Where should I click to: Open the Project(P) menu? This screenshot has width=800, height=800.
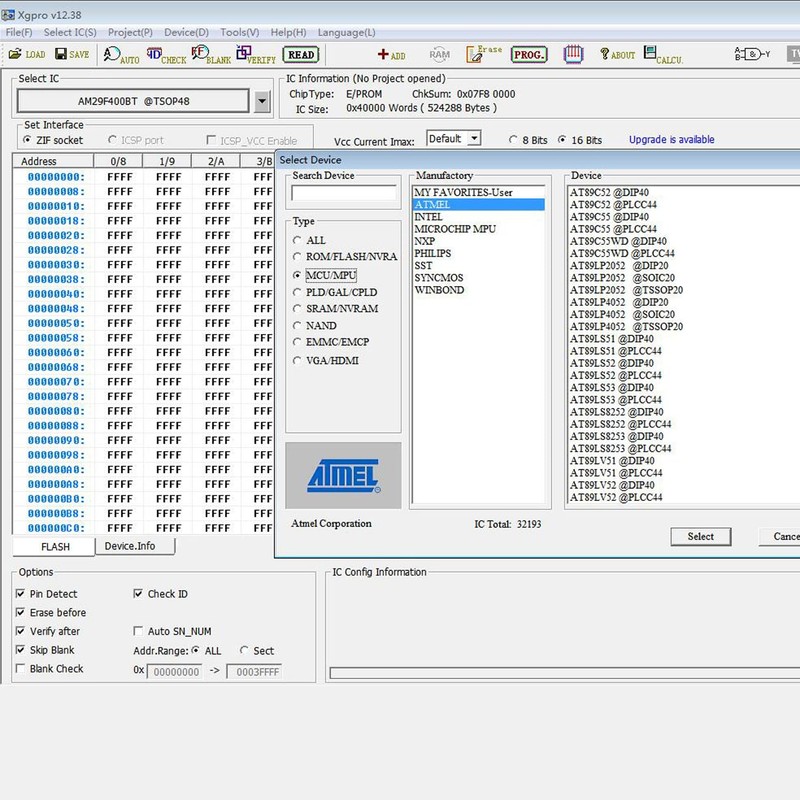130,33
